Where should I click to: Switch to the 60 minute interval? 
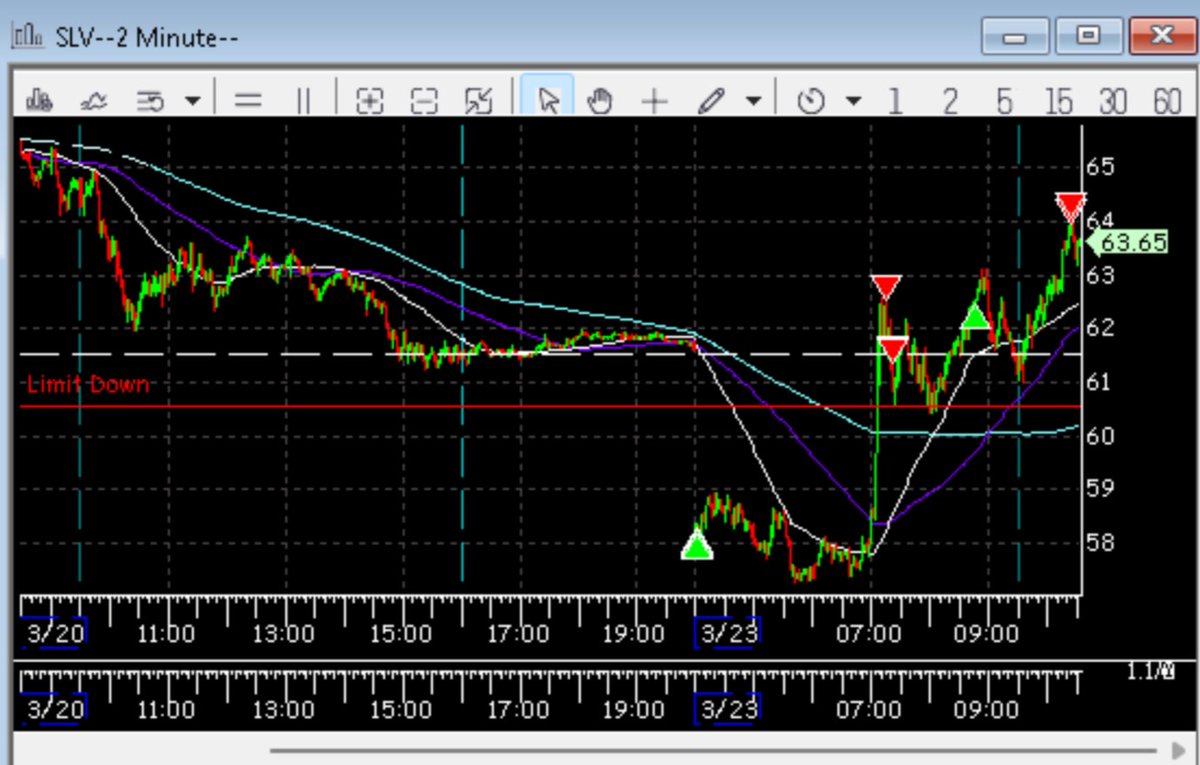(x=1167, y=100)
